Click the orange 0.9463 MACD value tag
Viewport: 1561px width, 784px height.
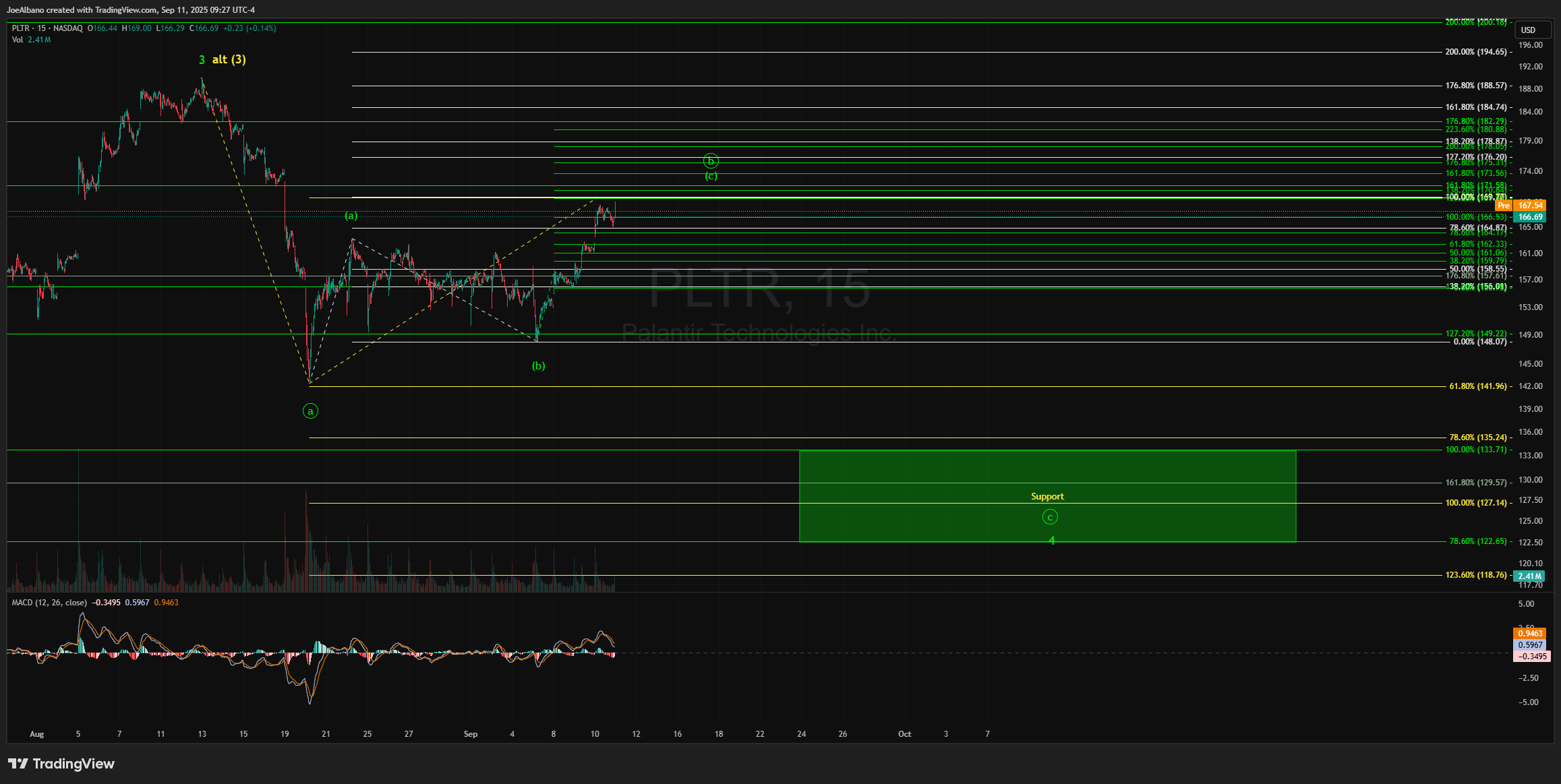click(1529, 634)
